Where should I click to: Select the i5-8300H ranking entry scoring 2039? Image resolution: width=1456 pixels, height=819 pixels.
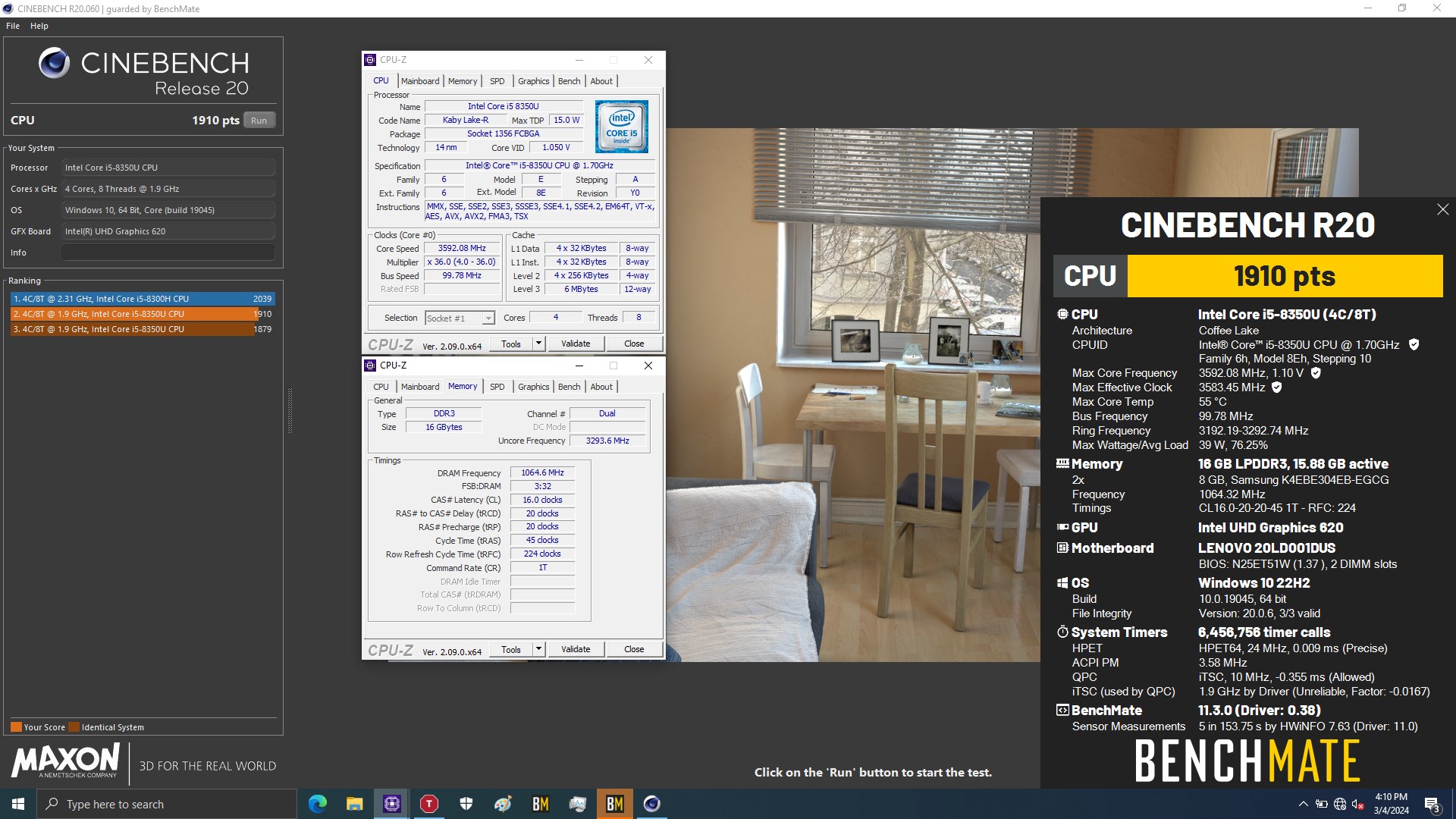click(x=143, y=299)
